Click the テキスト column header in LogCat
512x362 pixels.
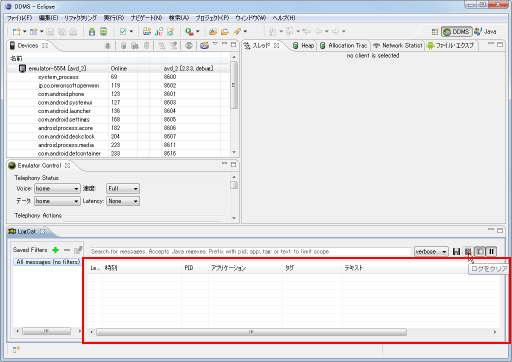pos(421,268)
